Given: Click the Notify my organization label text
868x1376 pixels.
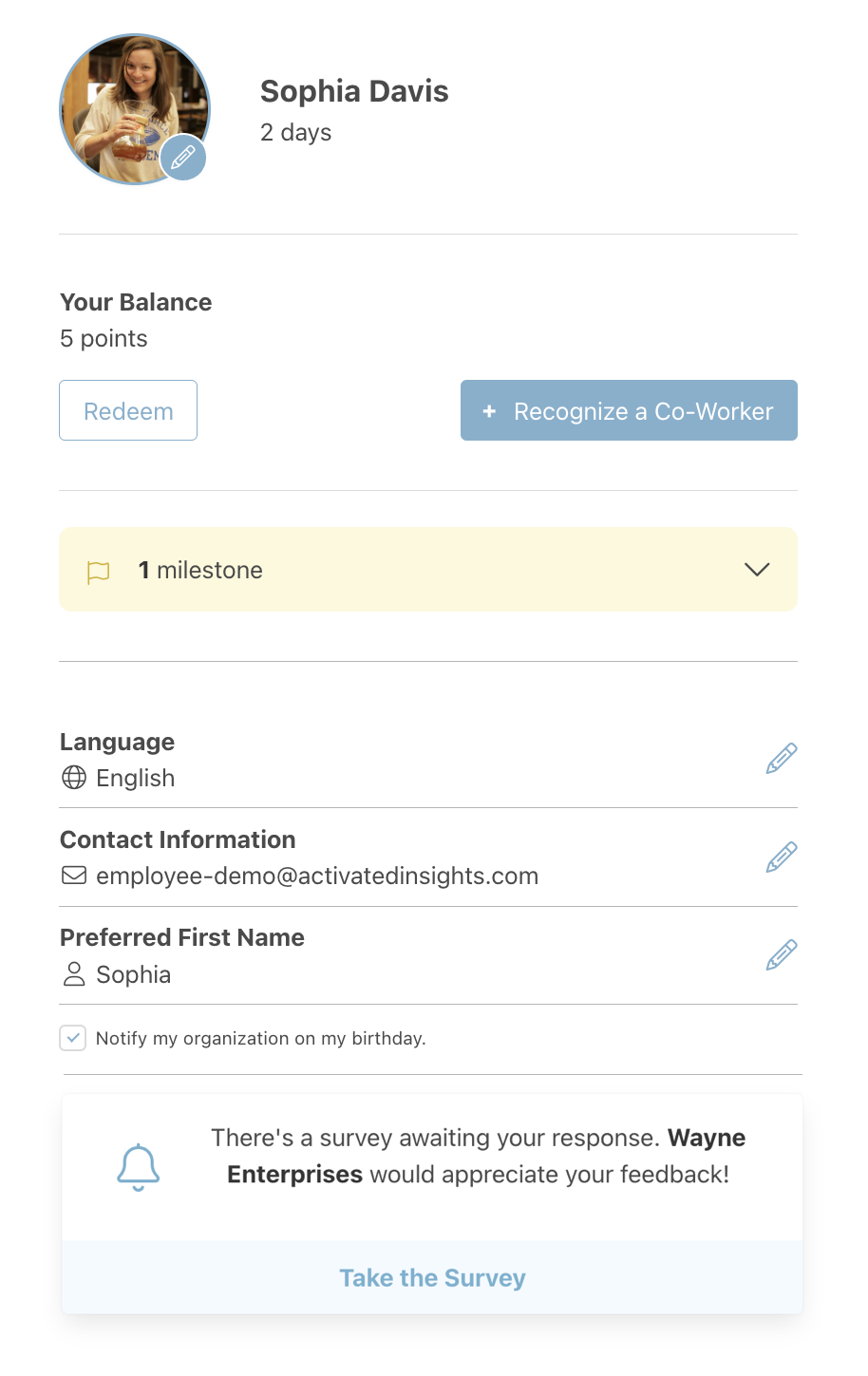Looking at the screenshot, I should (x=260, y=1038).
